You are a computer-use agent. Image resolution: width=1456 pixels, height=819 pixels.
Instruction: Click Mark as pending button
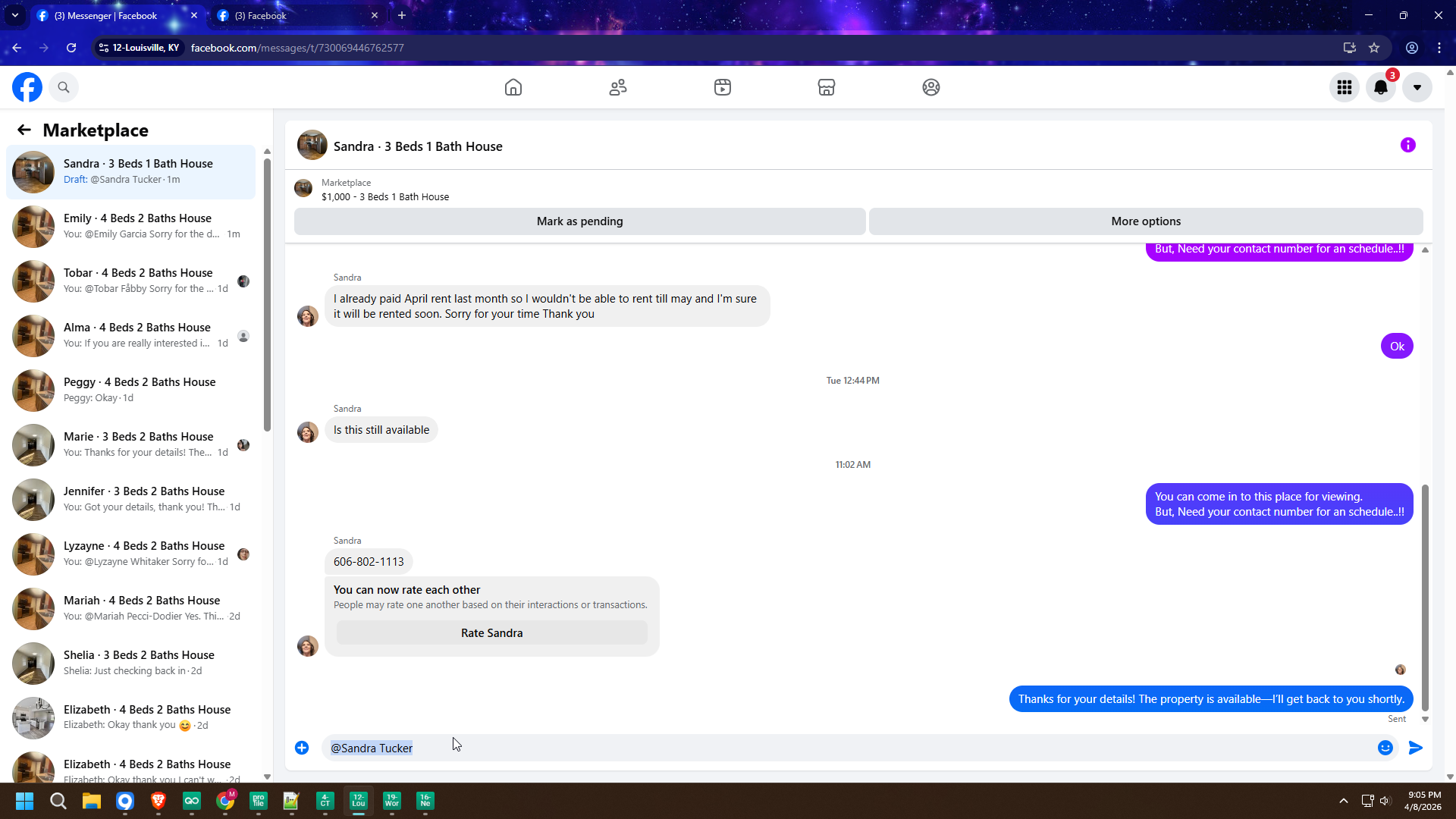tap(579, 221)
